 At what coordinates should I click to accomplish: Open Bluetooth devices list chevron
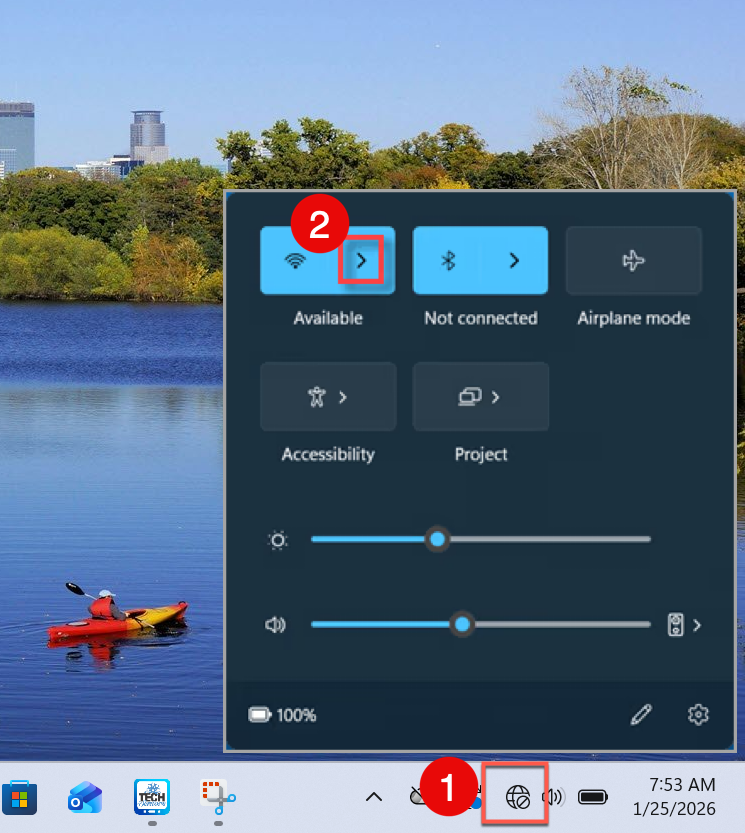pyautogui.click(x=514, y=261)
